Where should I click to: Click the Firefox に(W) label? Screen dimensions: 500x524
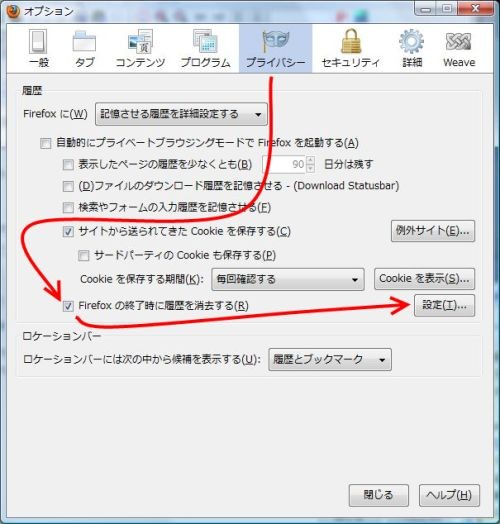[55, 114]
